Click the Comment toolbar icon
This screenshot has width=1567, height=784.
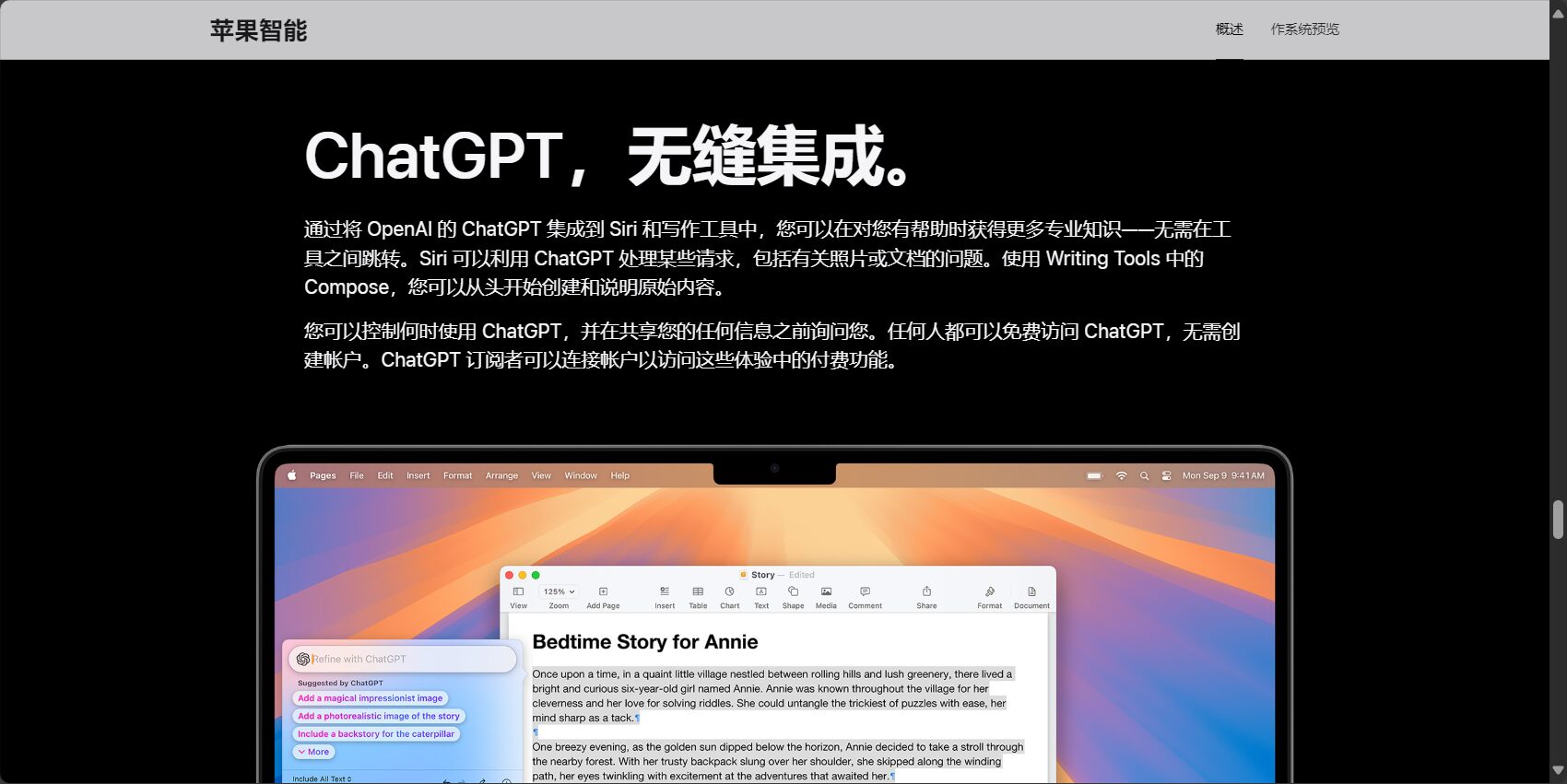[865, 591]
